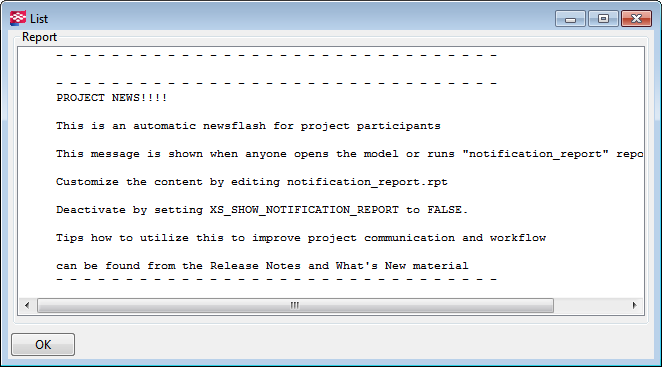Viewport: 662px width, 367px height.
Task: Click the bottom dashed separator line
Action: click(277, 279)
